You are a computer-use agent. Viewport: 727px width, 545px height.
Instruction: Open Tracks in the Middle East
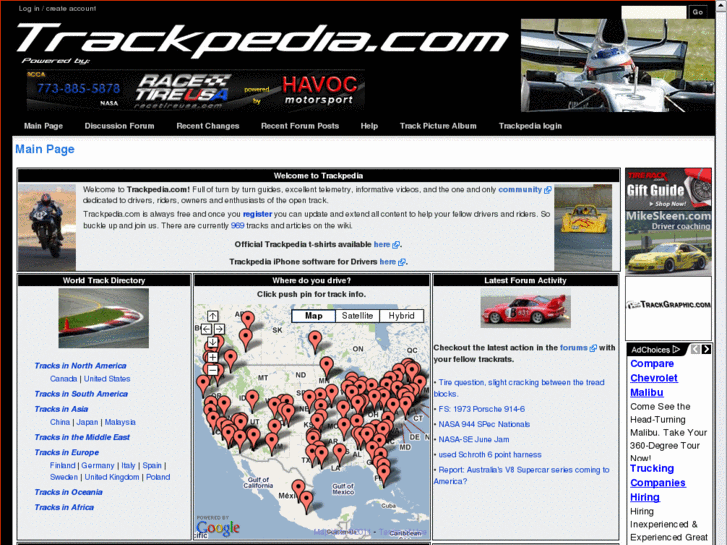click(82, 437)
